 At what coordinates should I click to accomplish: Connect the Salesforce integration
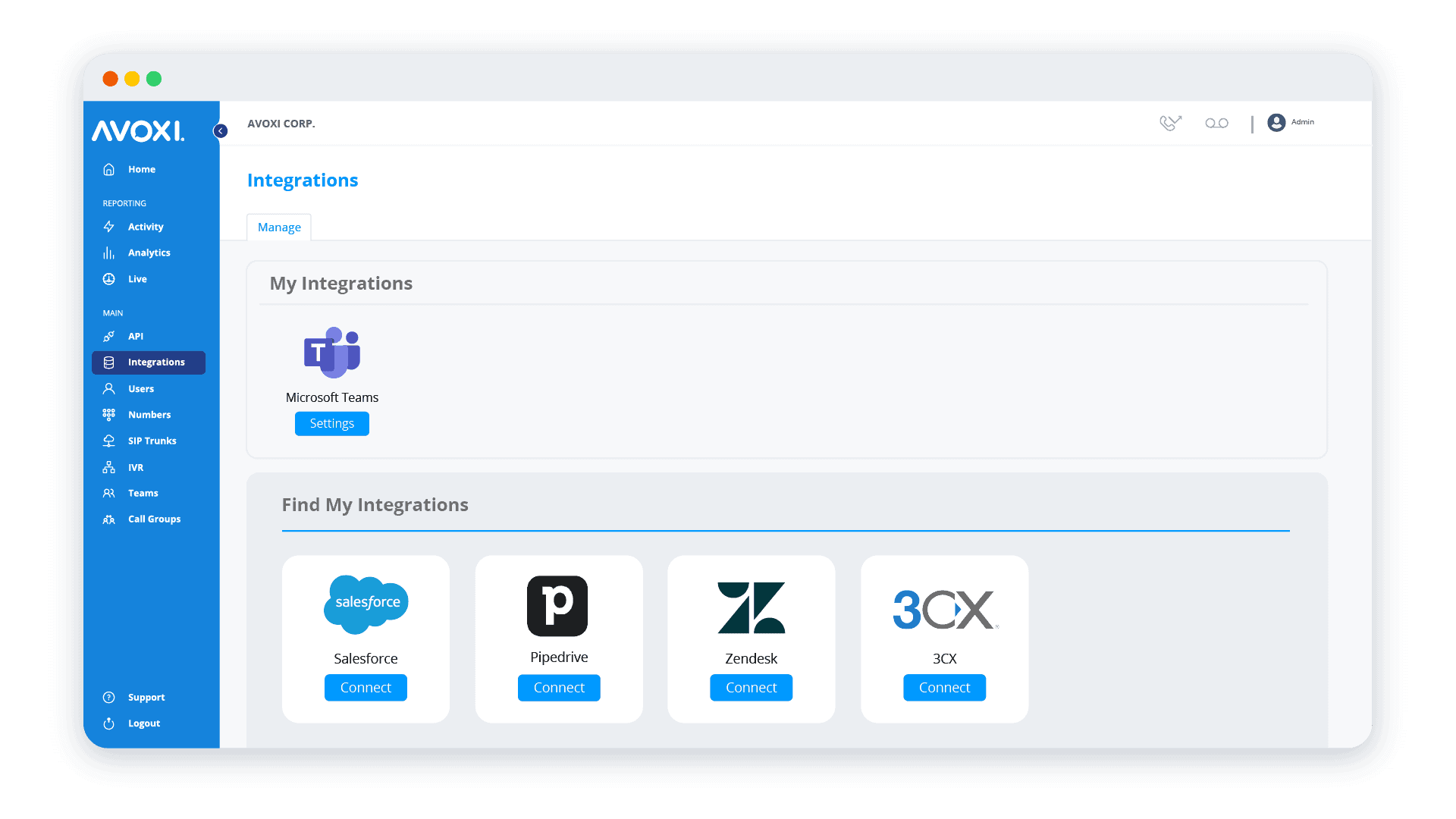pos(366,687)
